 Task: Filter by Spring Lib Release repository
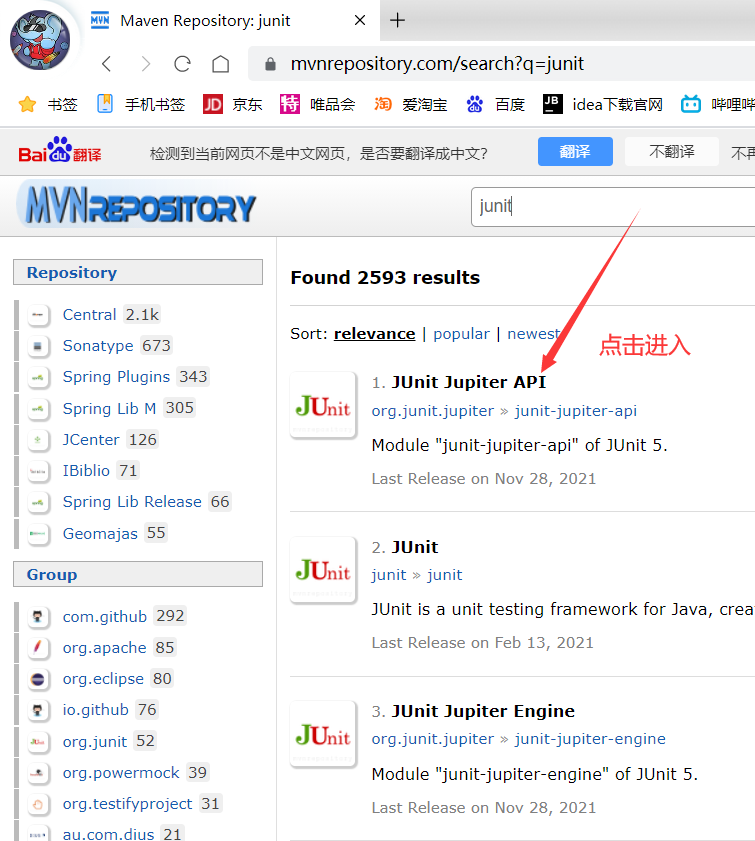tap(132, 501)
